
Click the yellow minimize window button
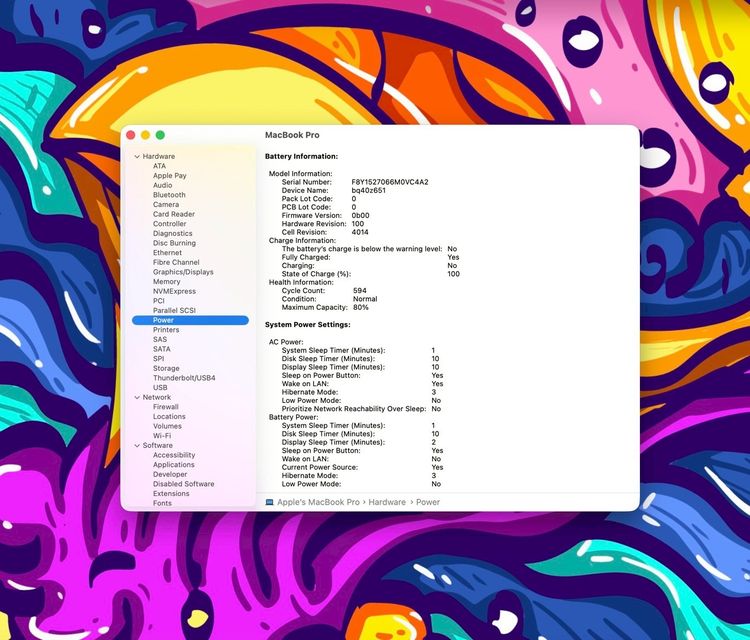pyautogui.click(x=145, y=135)
